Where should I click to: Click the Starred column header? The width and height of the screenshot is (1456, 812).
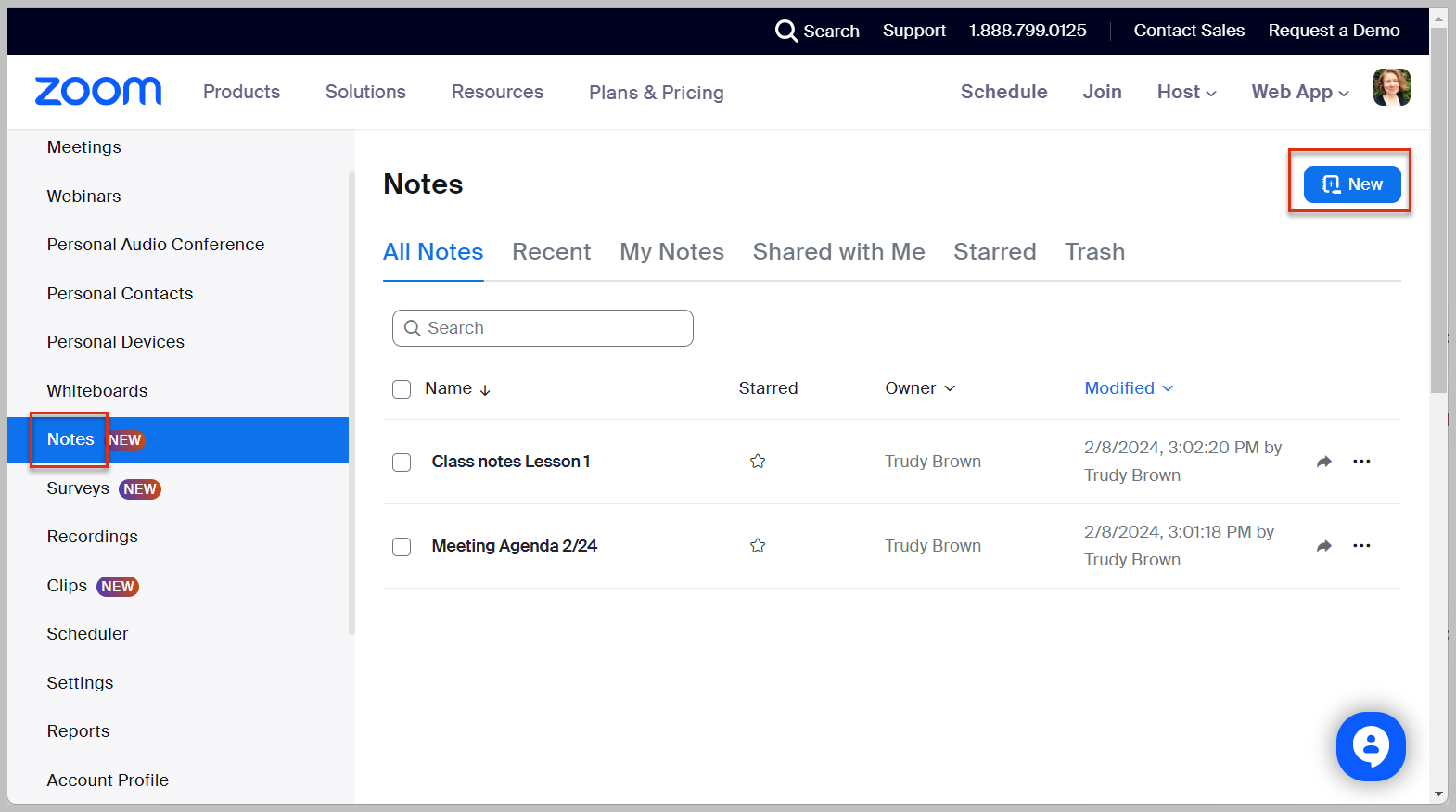pos(769,388)
